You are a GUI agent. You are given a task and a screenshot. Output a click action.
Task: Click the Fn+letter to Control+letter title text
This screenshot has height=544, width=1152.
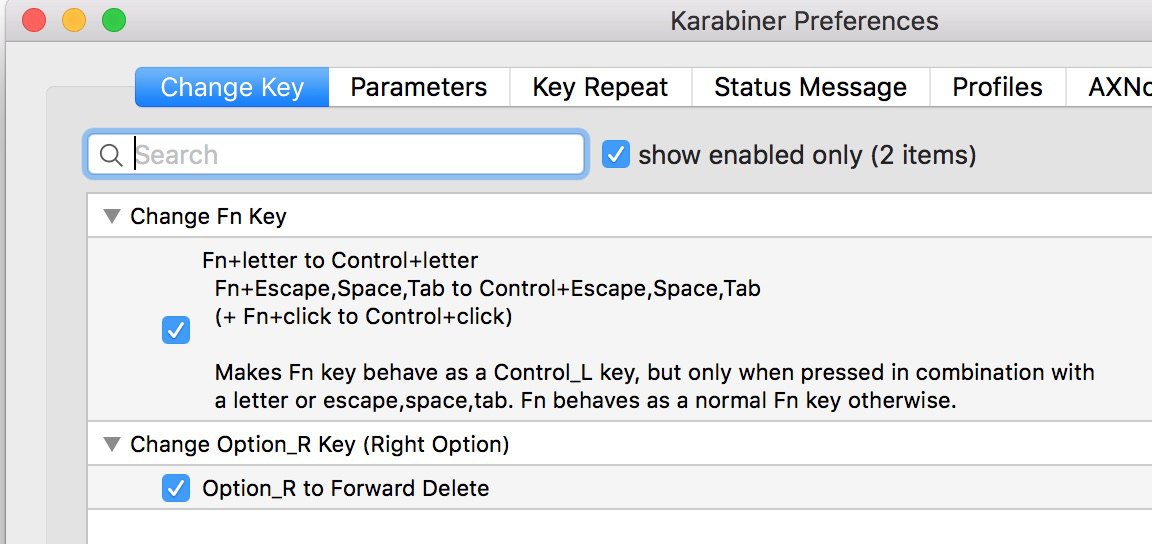(x=340, y=261)
